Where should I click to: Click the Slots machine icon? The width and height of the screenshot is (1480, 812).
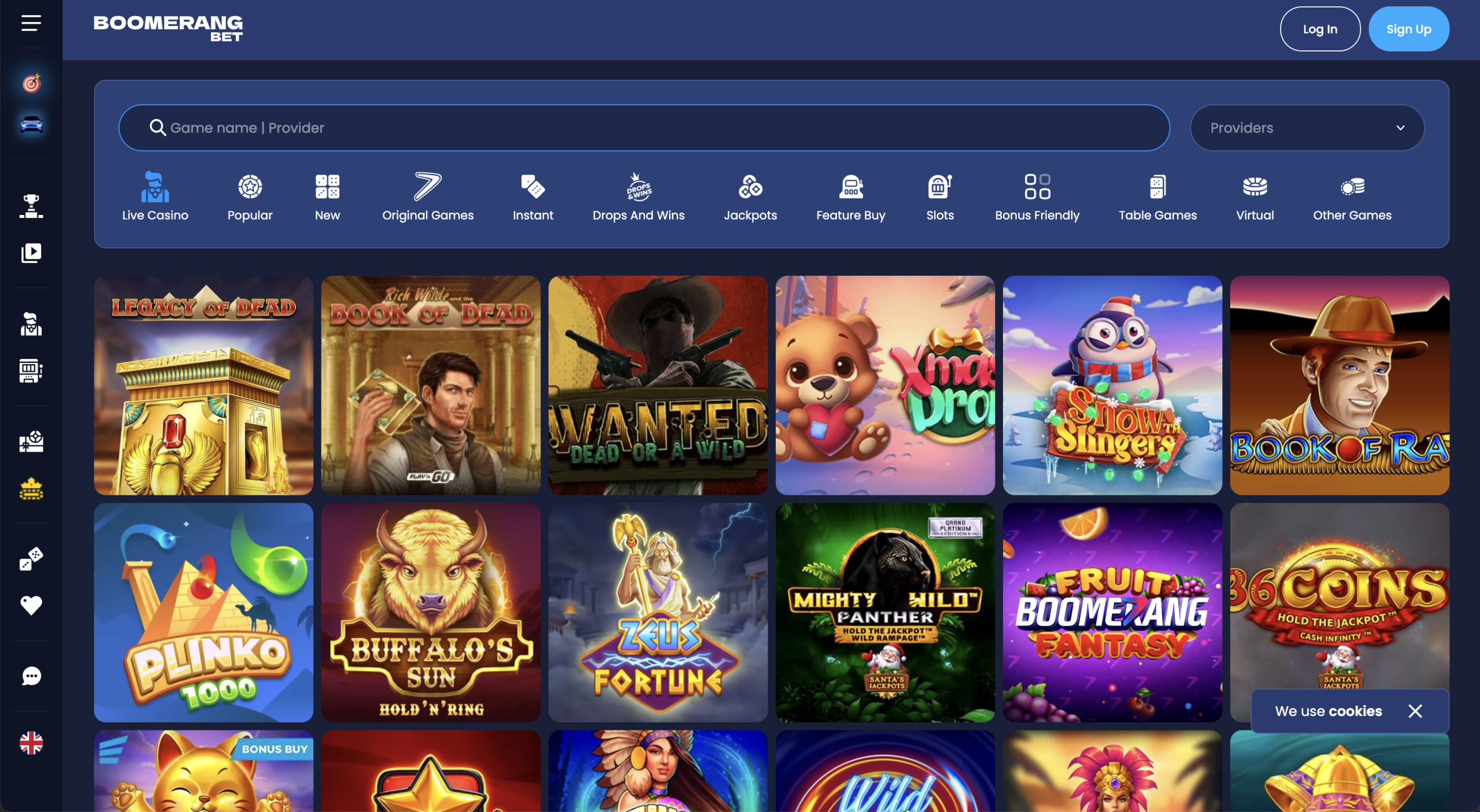click(940, 187)
